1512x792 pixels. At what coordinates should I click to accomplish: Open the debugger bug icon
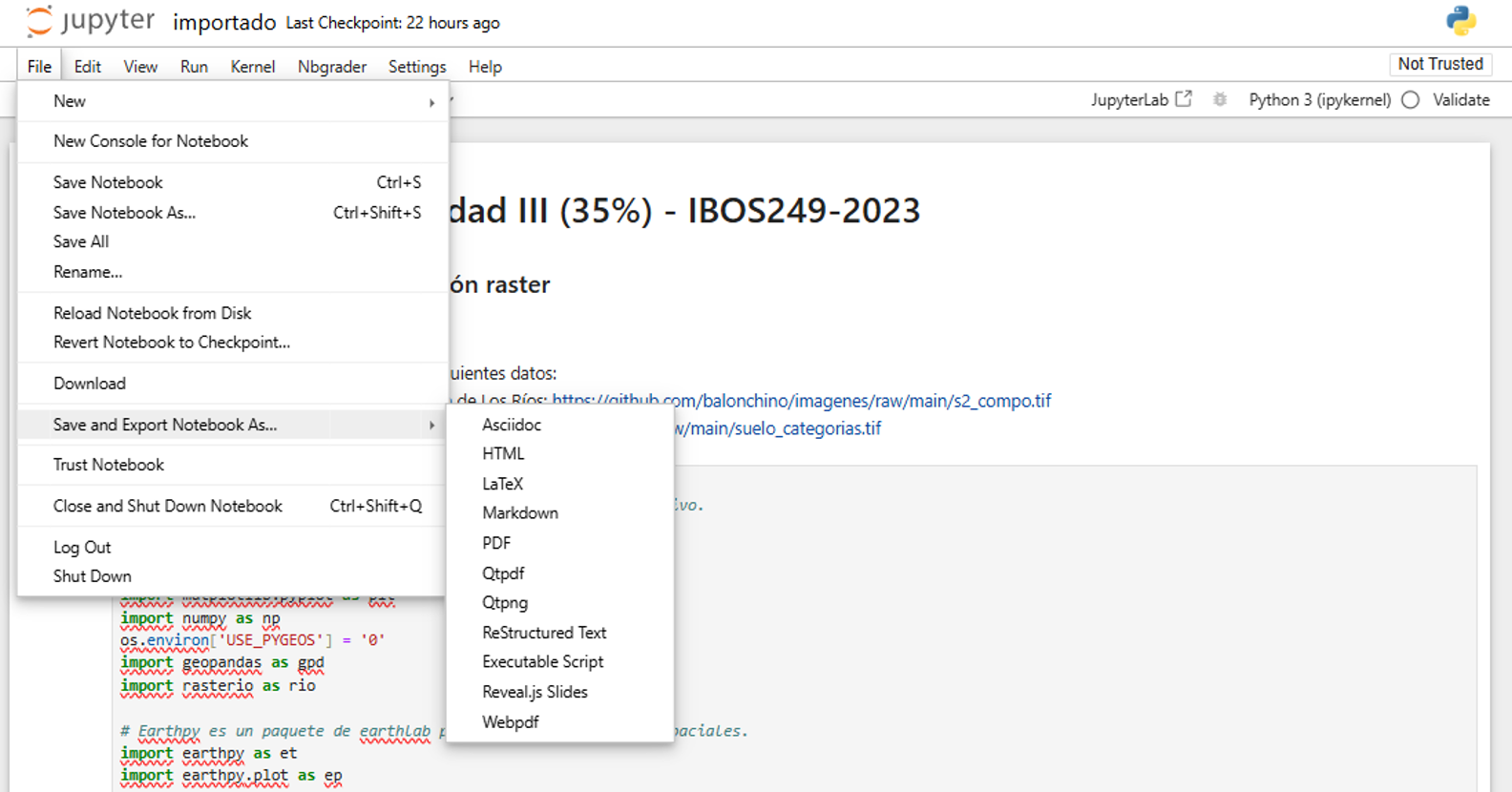[1220, 99]
